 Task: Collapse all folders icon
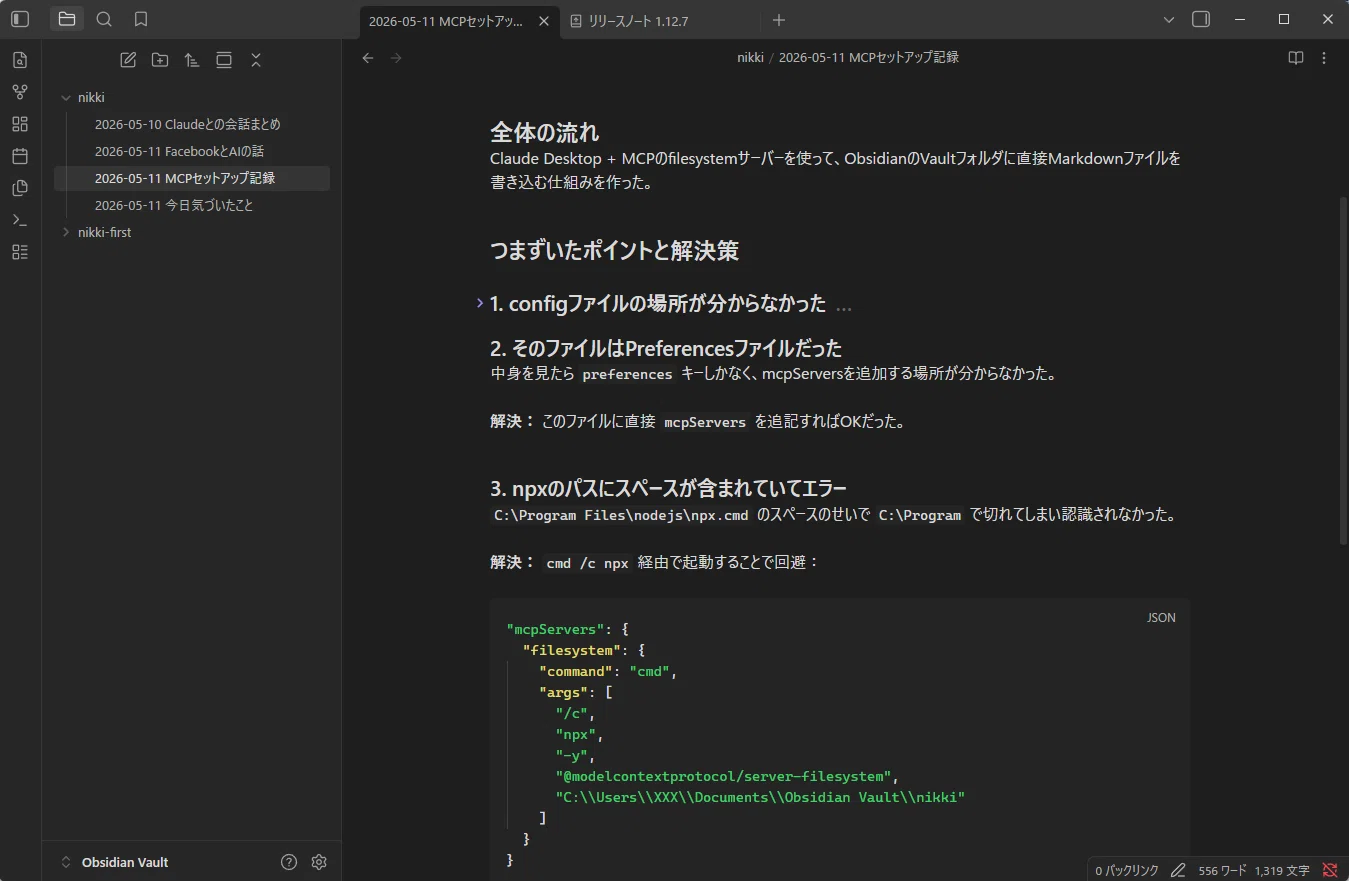coord(256,60)
